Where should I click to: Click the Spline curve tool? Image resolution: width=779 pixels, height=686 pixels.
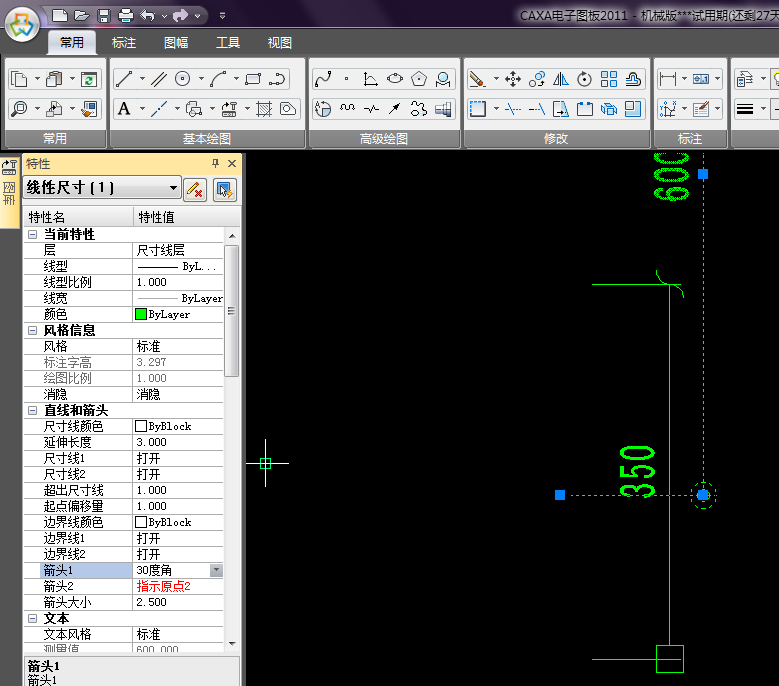tap(322, 79)
